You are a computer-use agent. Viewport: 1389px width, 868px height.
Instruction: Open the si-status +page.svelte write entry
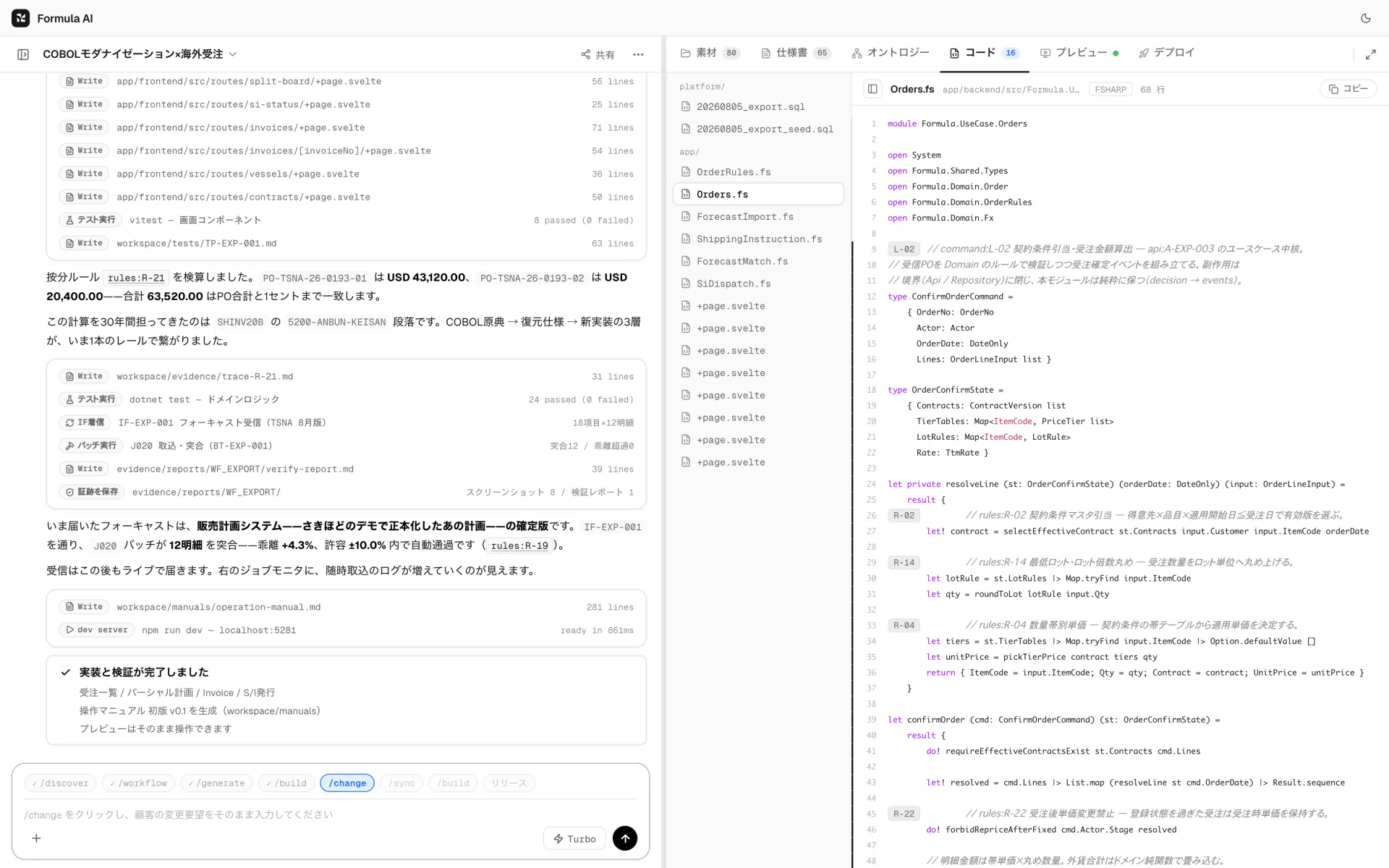click(x=346, y=104)
